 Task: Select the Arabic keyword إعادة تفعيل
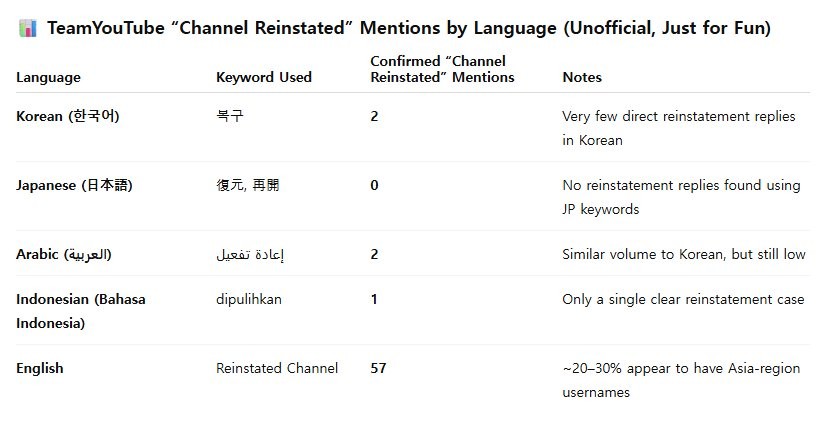click(250, 254)
